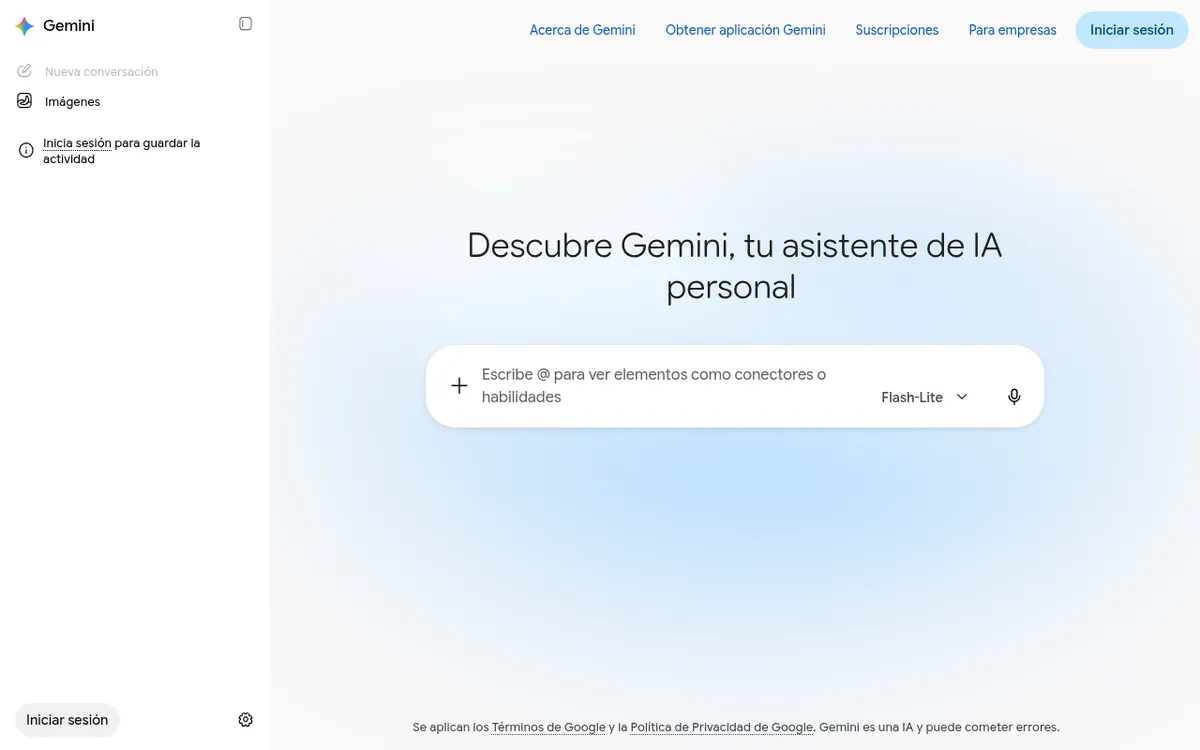This screenshot has height=750, width=1200.
Task: Click top-right Iniciar sesión button
Action: (1132, 30)
